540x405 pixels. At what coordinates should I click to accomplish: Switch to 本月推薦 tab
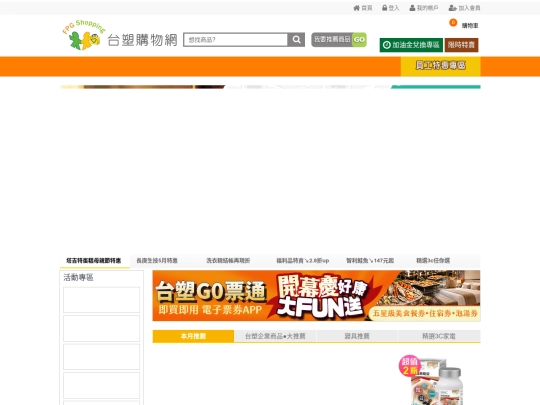(x=193, y=336)
